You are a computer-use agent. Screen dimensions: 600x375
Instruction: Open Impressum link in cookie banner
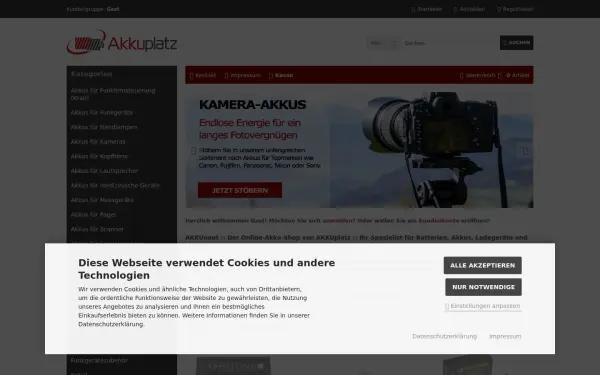click(x=505, y=336)
